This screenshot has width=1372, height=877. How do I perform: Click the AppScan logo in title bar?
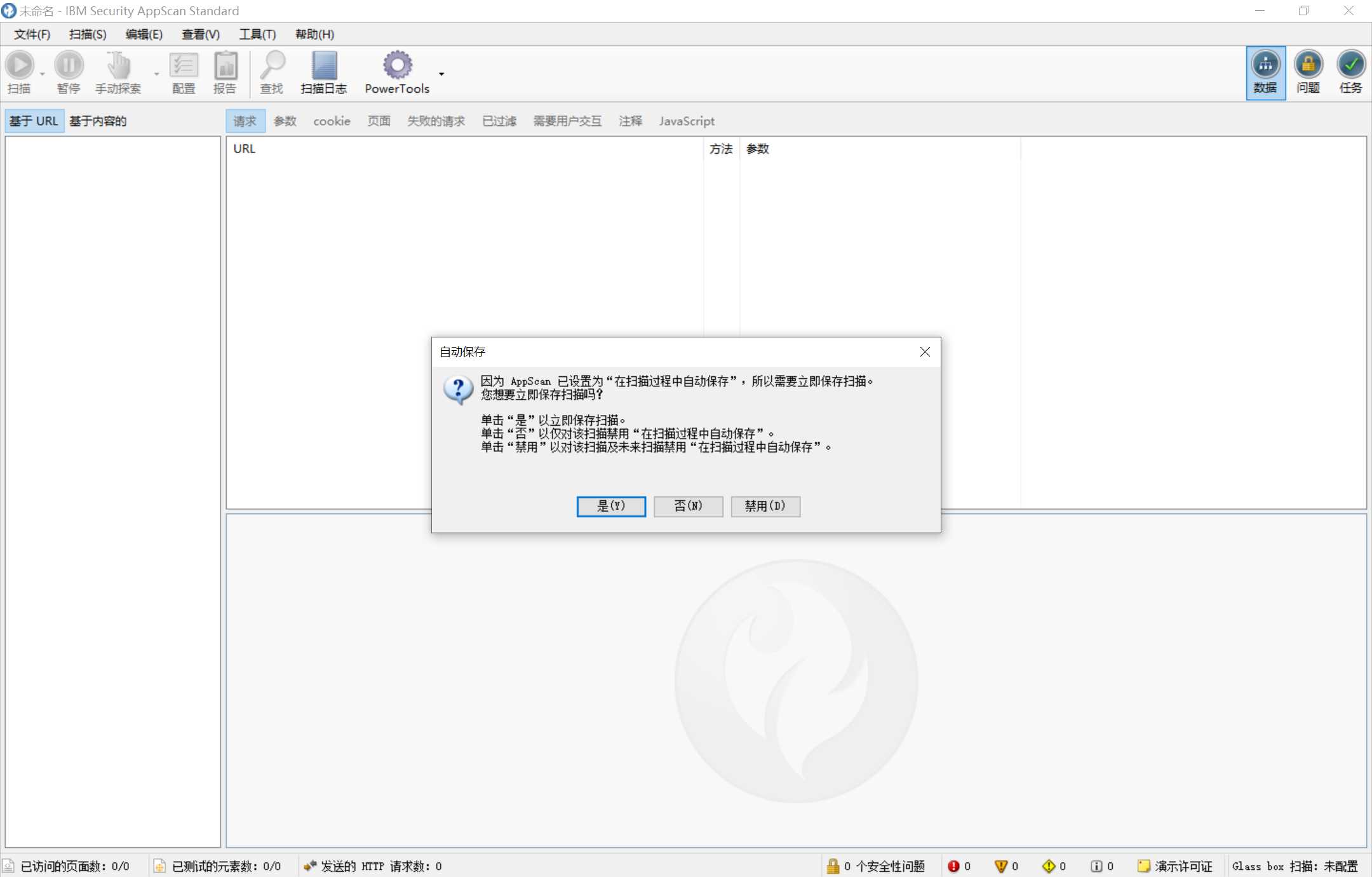point(8,11)
